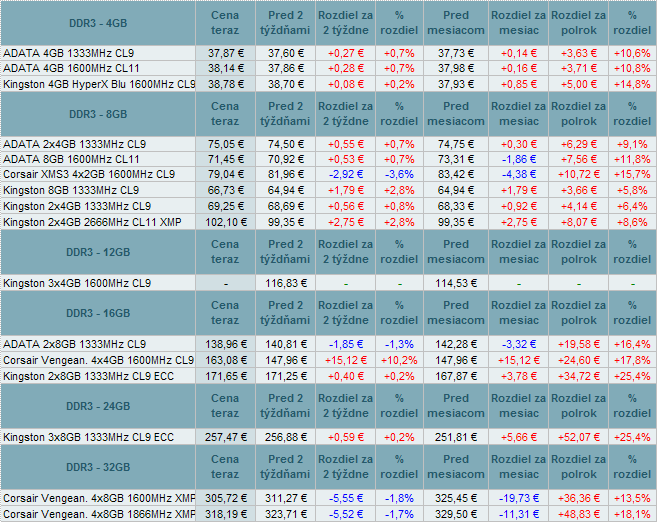Screen dimensions: 657x522
Task: Click the two-weeks-ago price 323,71 €
Action: (286, 514)
